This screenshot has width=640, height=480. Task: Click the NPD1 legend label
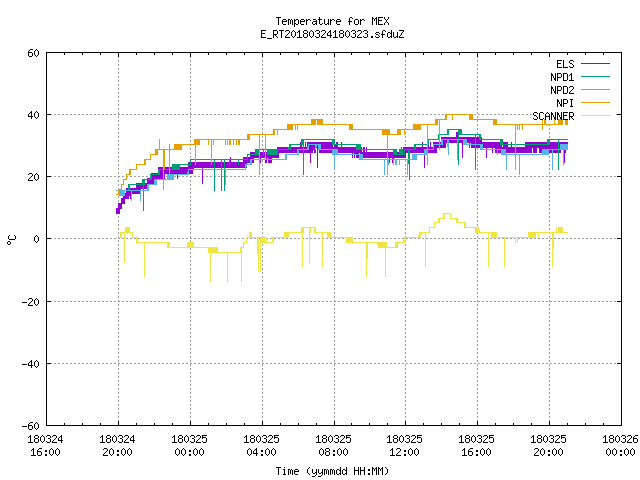pos(562,77)
